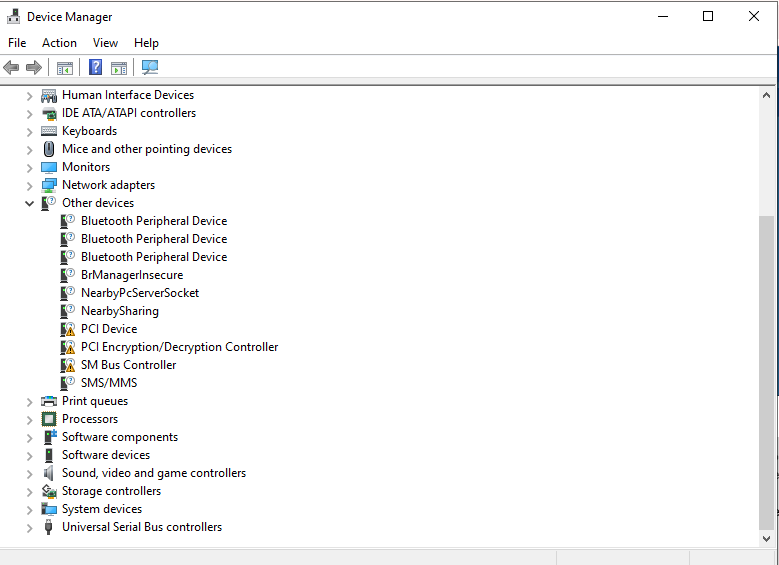Open the Action menu
Viewport: 779px width, 565px height.
click(59, 43)
